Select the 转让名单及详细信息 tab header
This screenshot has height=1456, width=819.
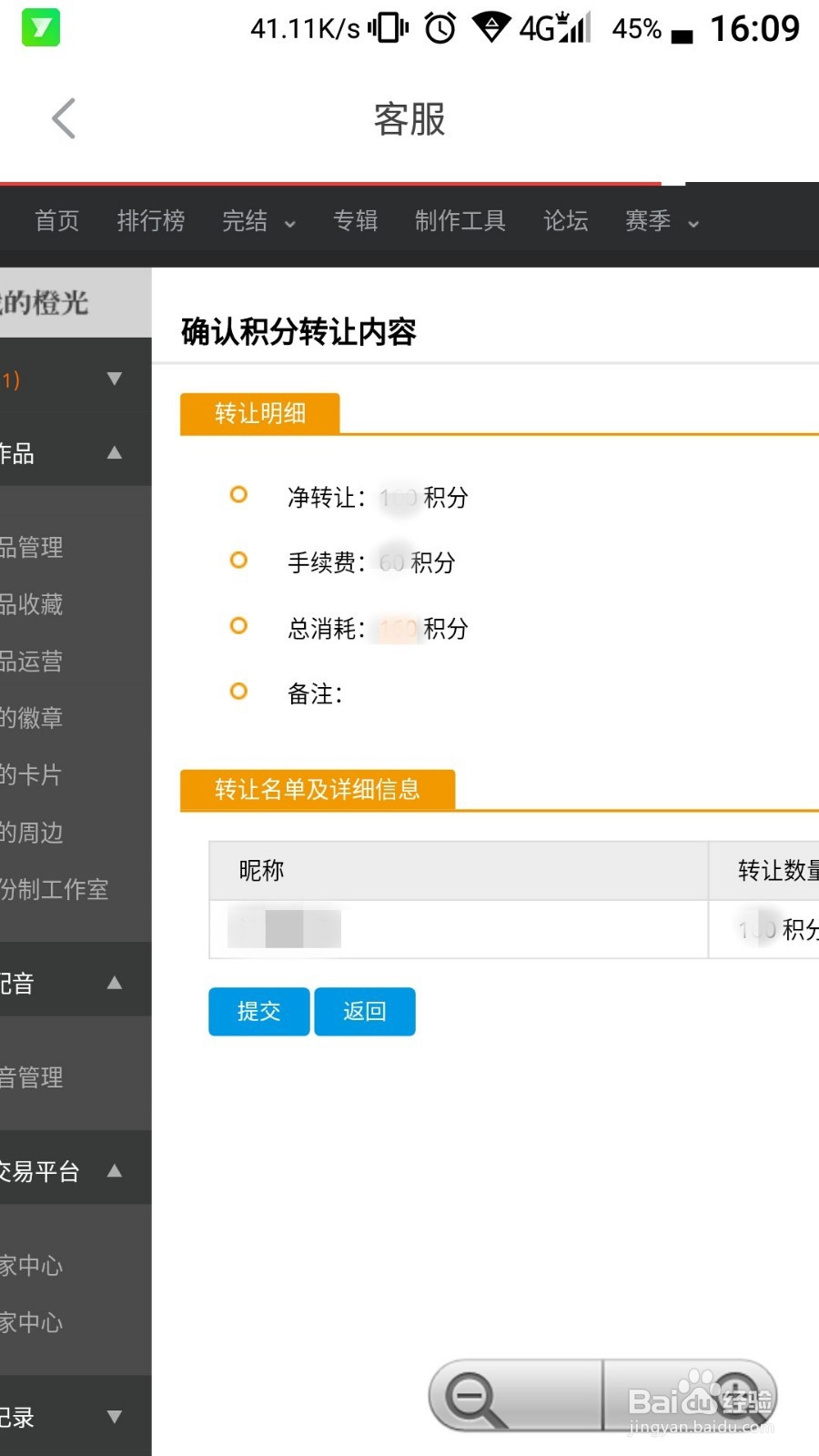pos(318,789)
